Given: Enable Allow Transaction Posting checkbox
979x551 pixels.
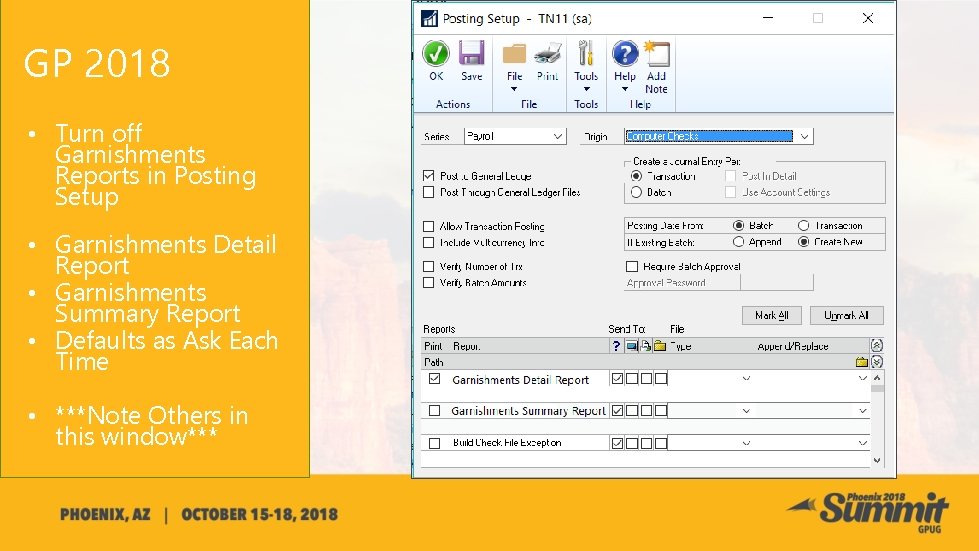Looking at the screenshot, I should coord(428,226).
